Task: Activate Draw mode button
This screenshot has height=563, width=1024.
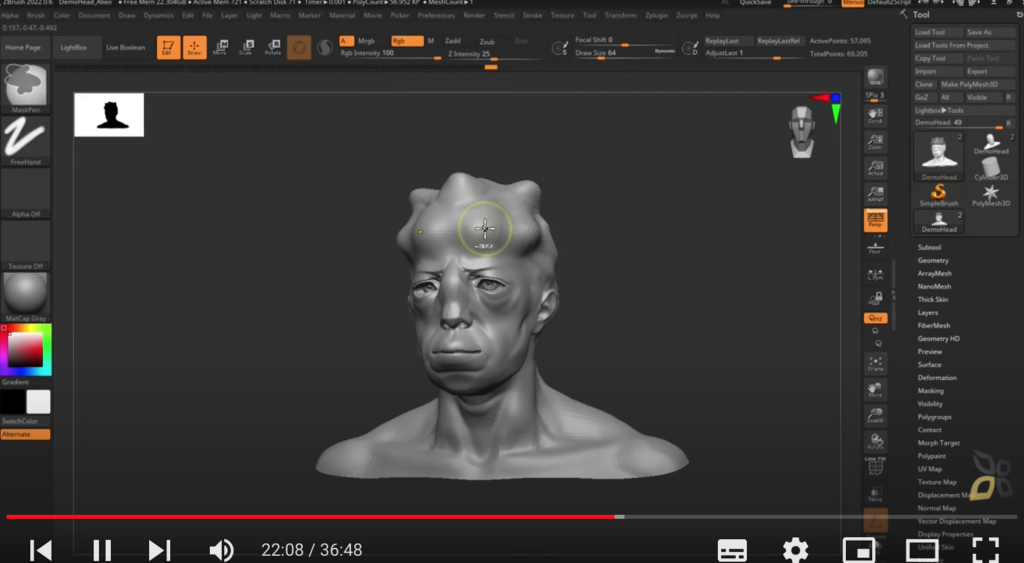Action: coord(194,48)
